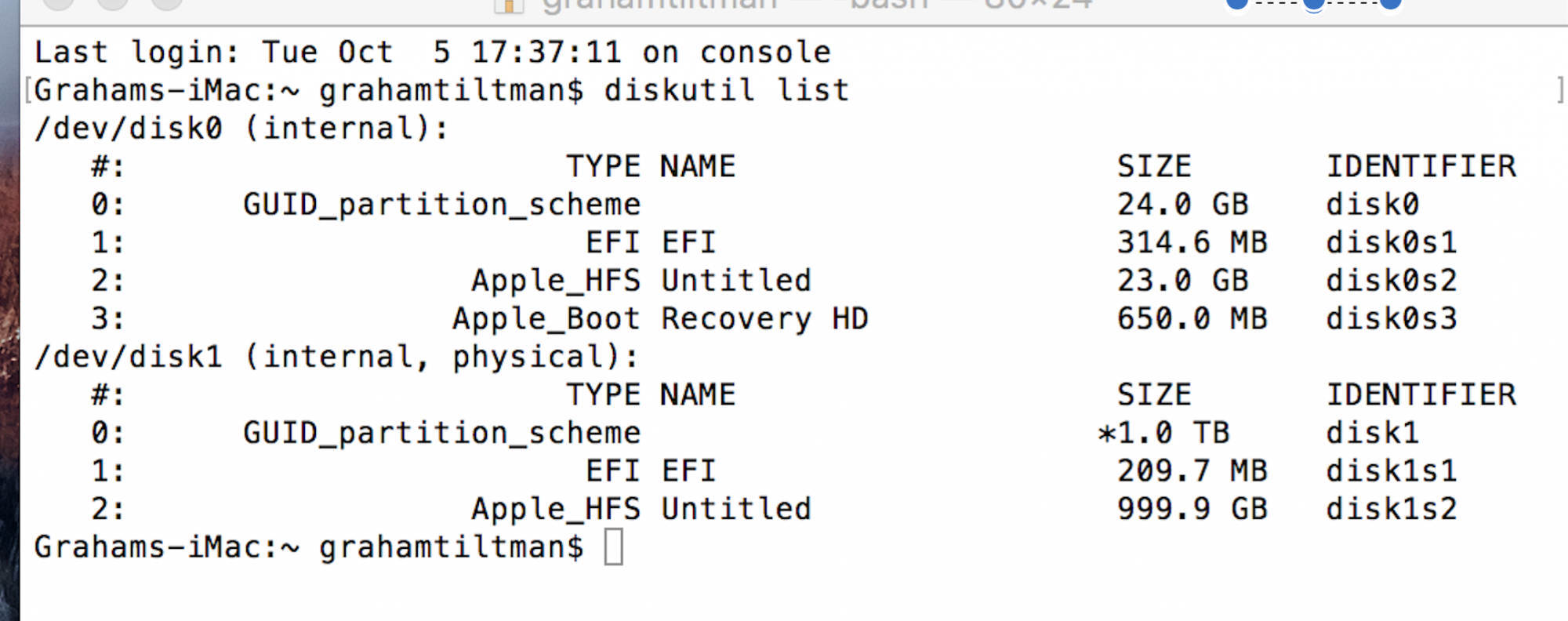Click the 999.9 GB size value
Screen dimensions: 1568x621
1192,509
